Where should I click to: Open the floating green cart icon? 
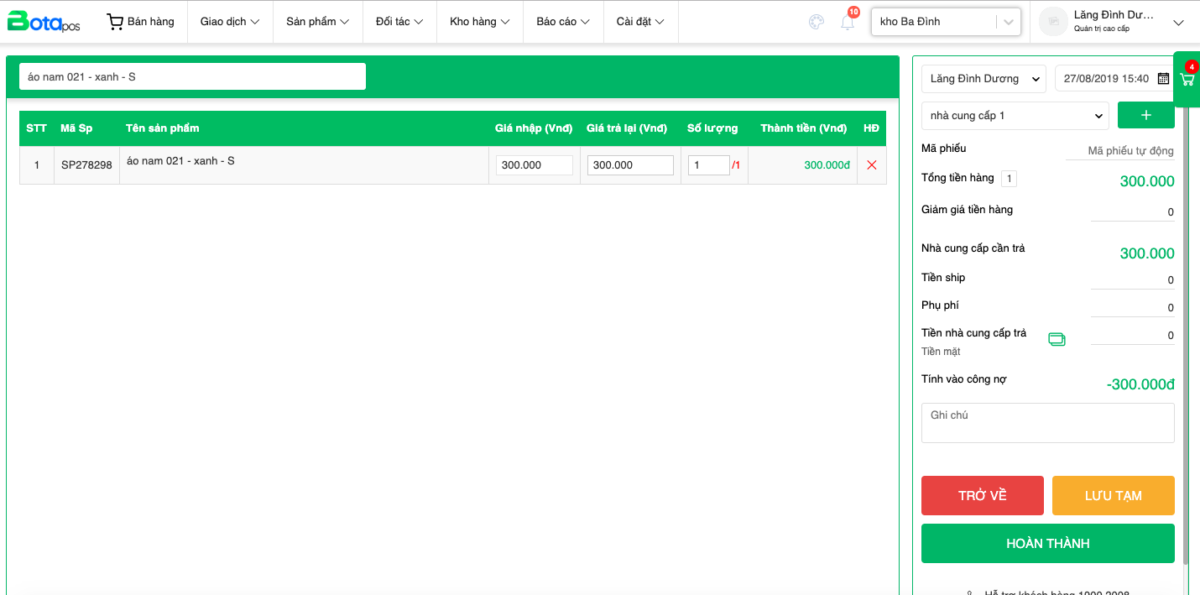pyautogui.click(x=1187, y=79)
